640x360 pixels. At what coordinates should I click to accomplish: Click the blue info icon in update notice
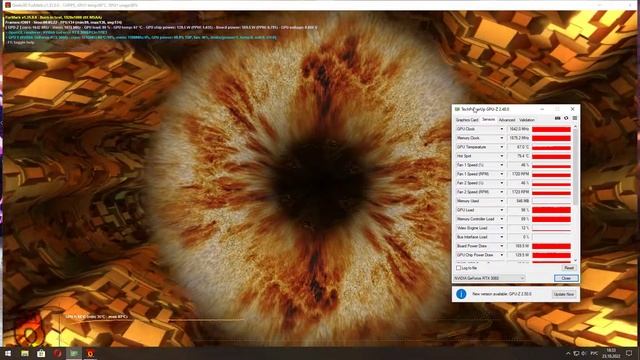point(461,294)
